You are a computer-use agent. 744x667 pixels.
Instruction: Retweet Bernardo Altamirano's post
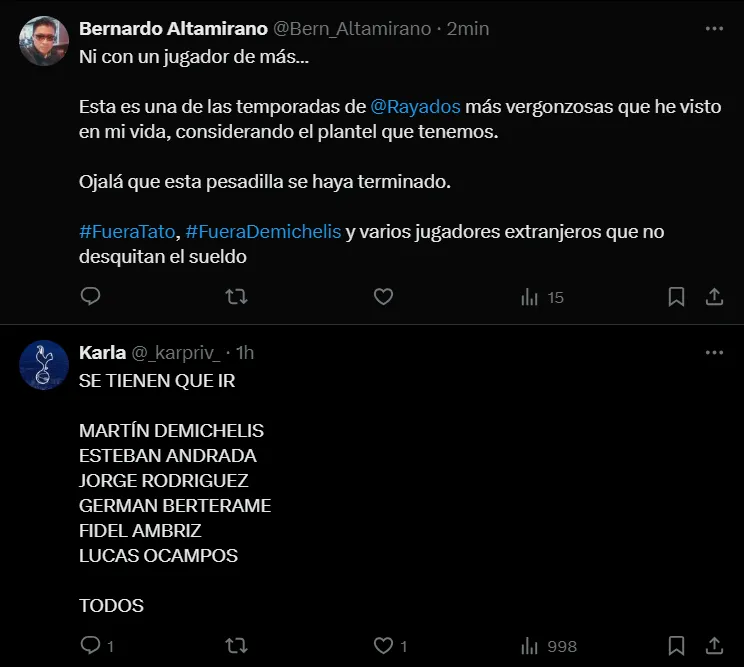tap(236, 297)
